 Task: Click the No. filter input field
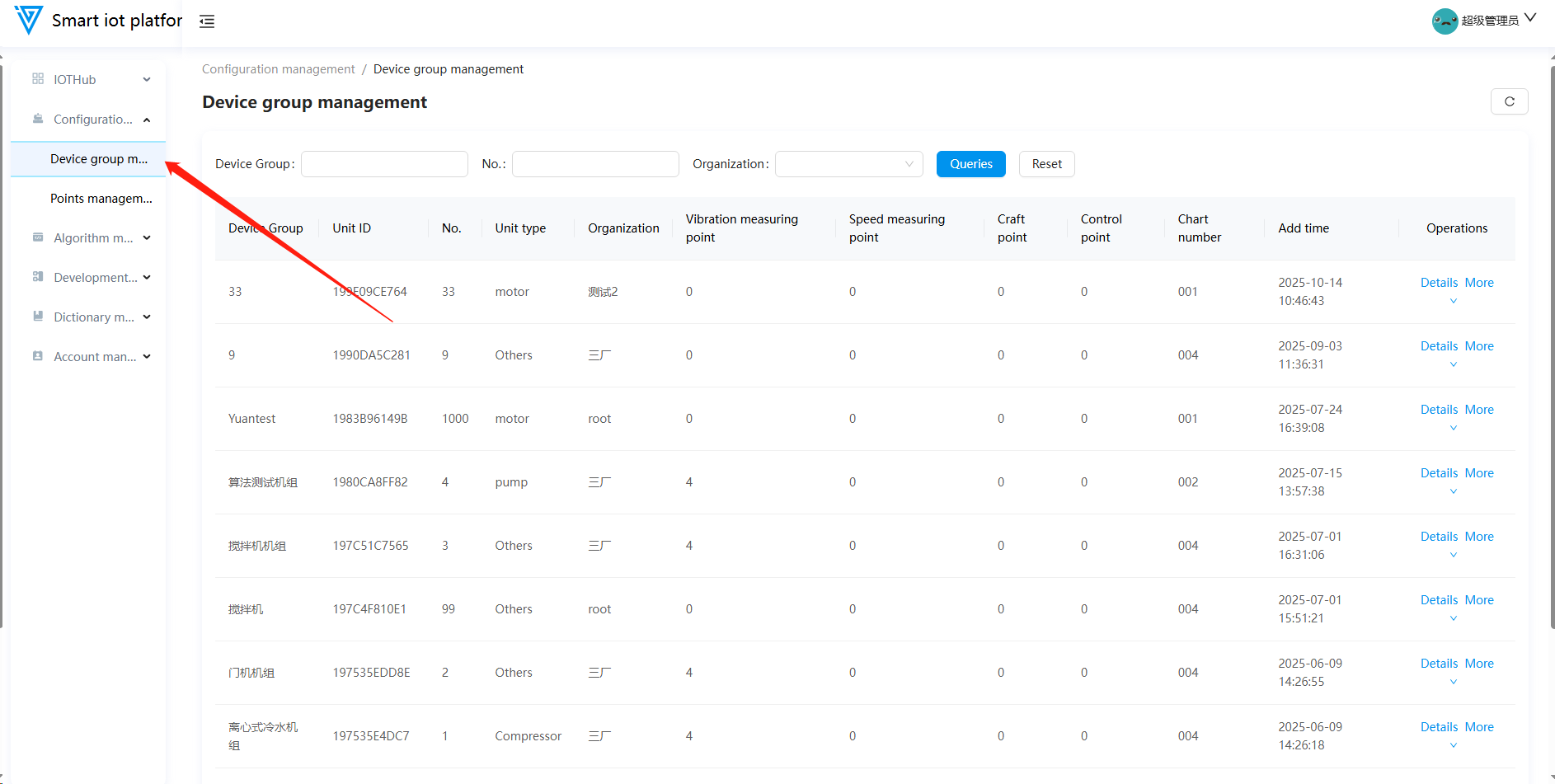point(595,164)
